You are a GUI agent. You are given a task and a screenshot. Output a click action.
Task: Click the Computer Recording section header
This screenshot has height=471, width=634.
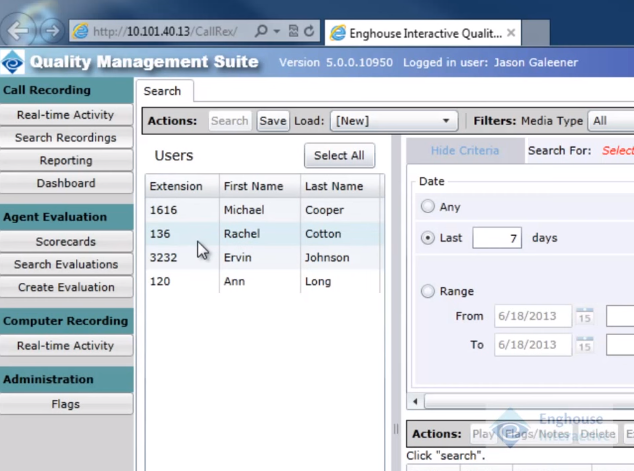coord(66,321)
